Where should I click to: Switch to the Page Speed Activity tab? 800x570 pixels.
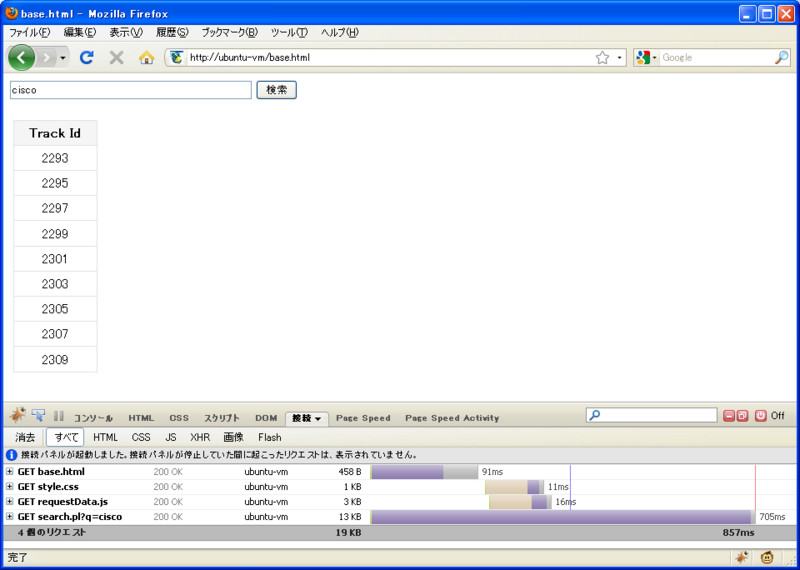click(x=452, y=418)
